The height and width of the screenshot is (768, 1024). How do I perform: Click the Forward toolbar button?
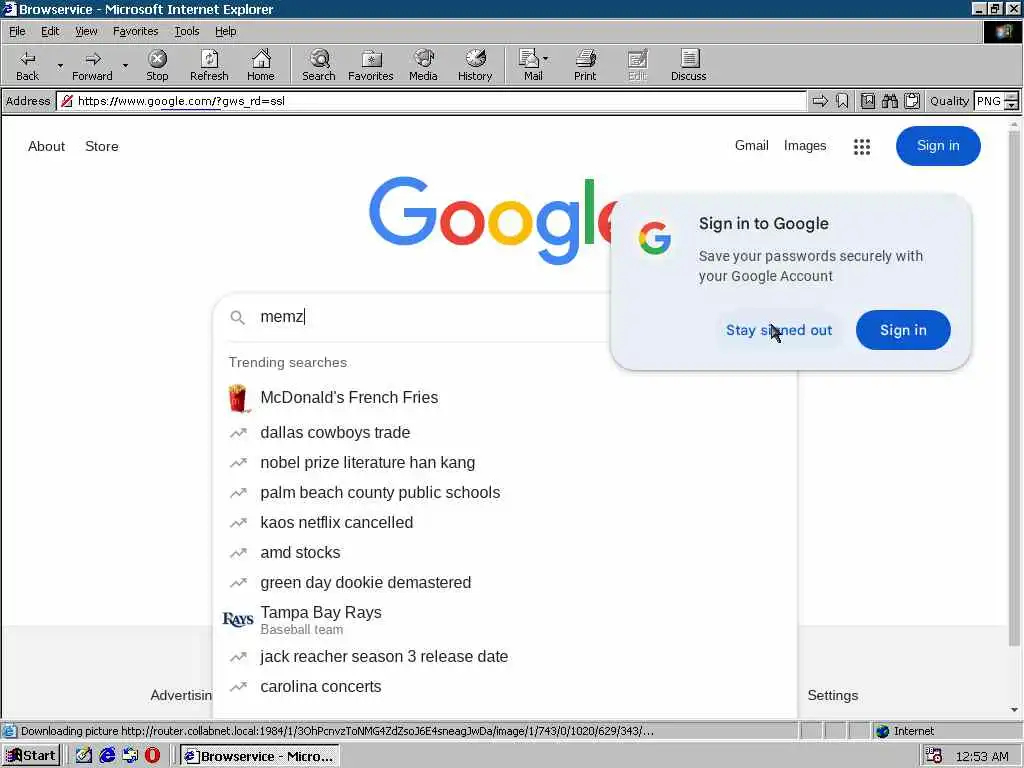[x=92, y=65]
